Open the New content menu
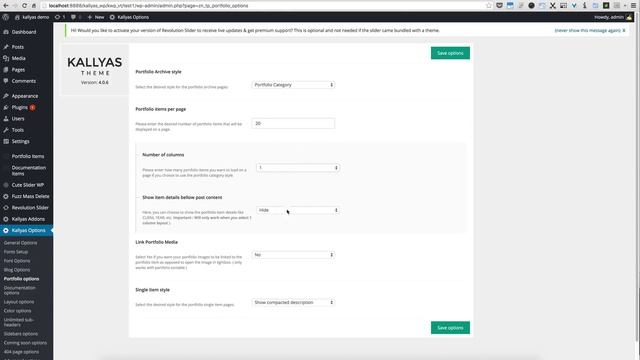 point(96,17)
